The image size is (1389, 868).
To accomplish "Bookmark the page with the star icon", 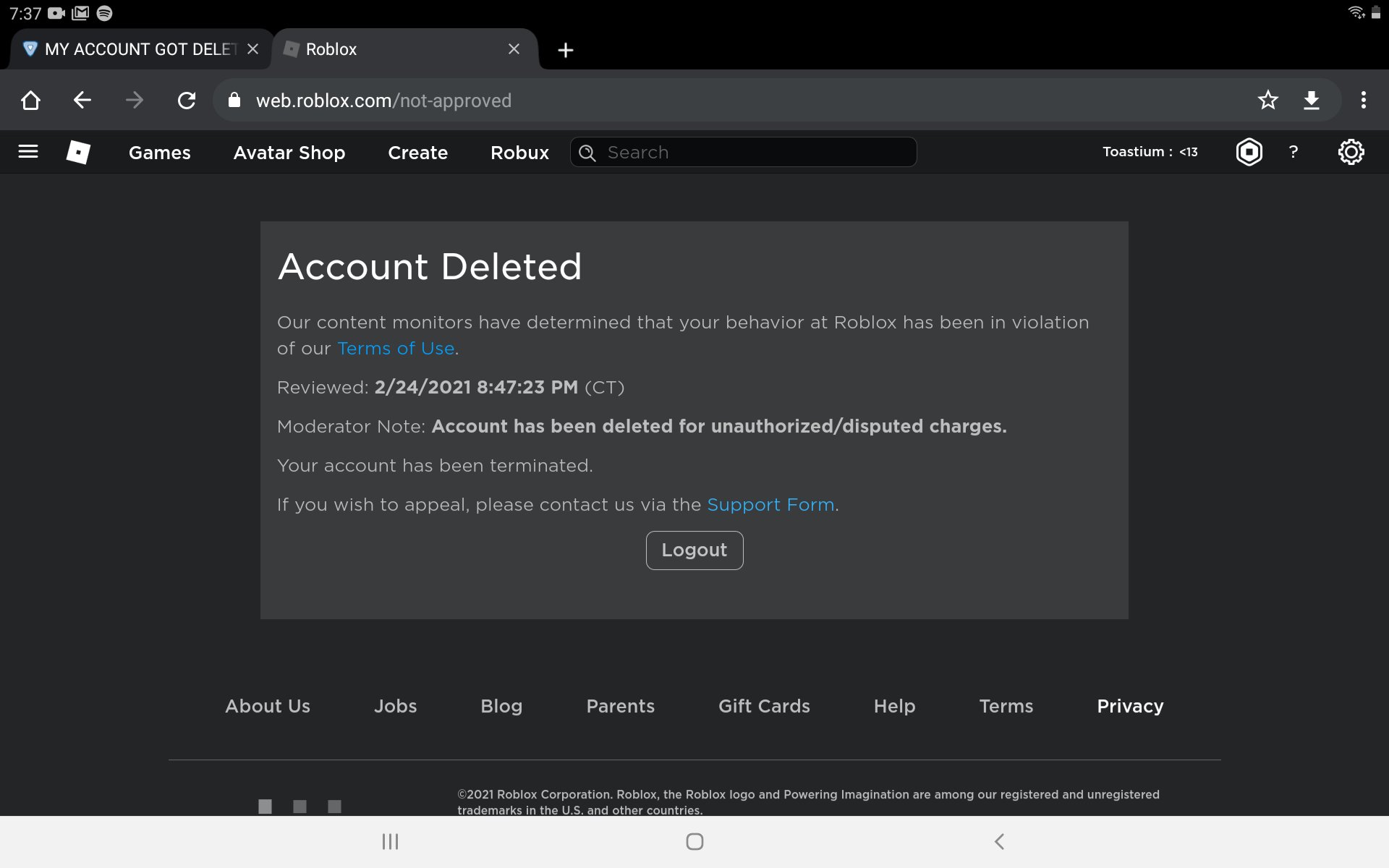I will coord(1267,101).
